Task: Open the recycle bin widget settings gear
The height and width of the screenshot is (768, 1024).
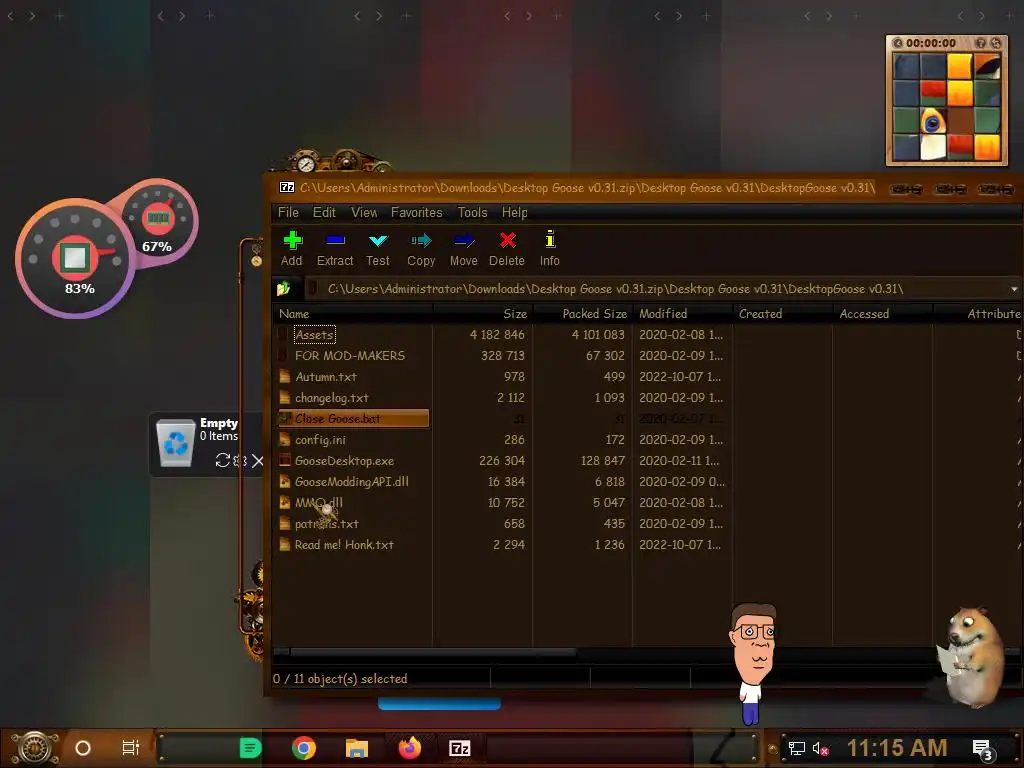Action: point(239,460)
